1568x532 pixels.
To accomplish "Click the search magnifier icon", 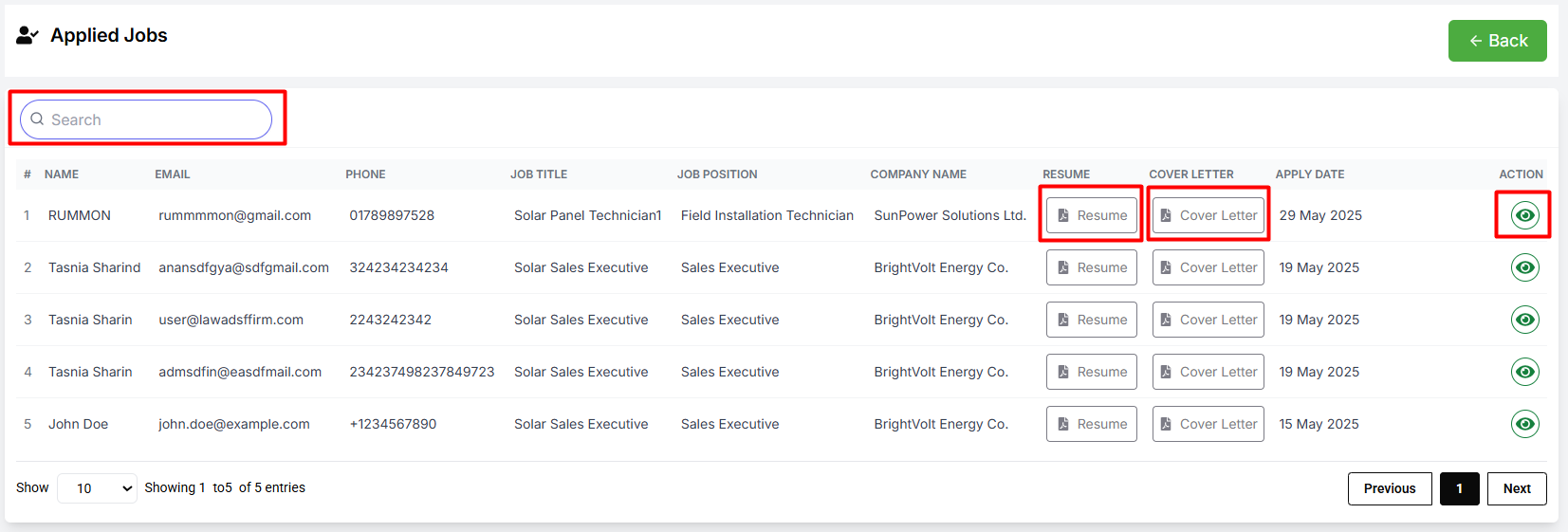I will (37, 119).
